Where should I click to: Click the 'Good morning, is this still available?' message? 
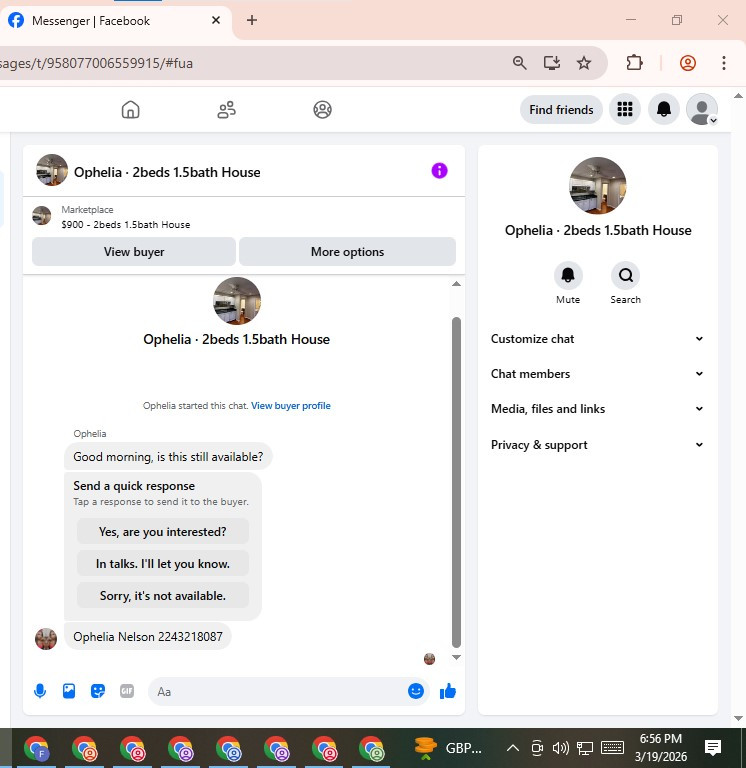coord(168,456)
